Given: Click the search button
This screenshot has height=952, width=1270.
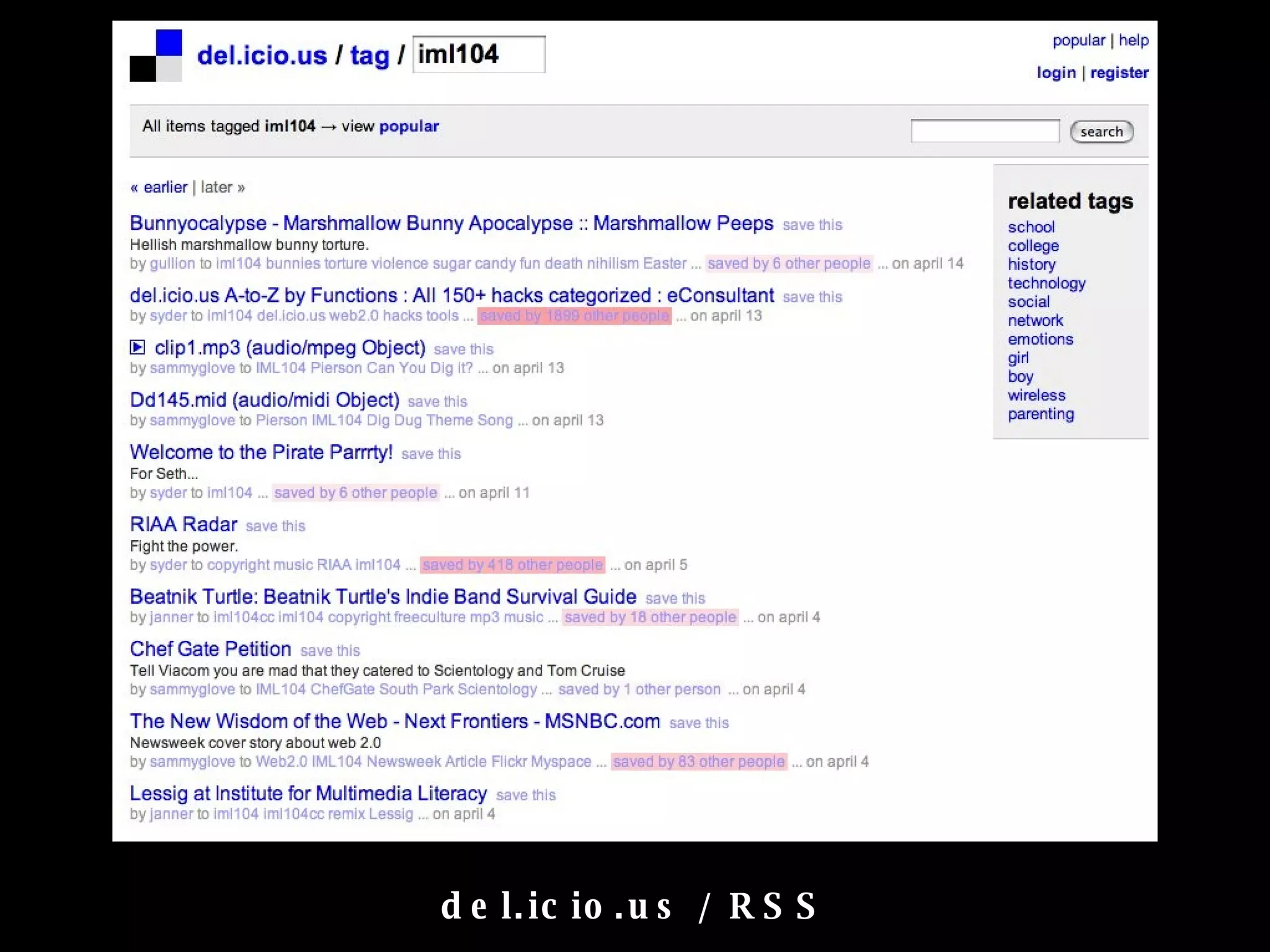Looking at the screenshot, I should [x=1101, y=131].
